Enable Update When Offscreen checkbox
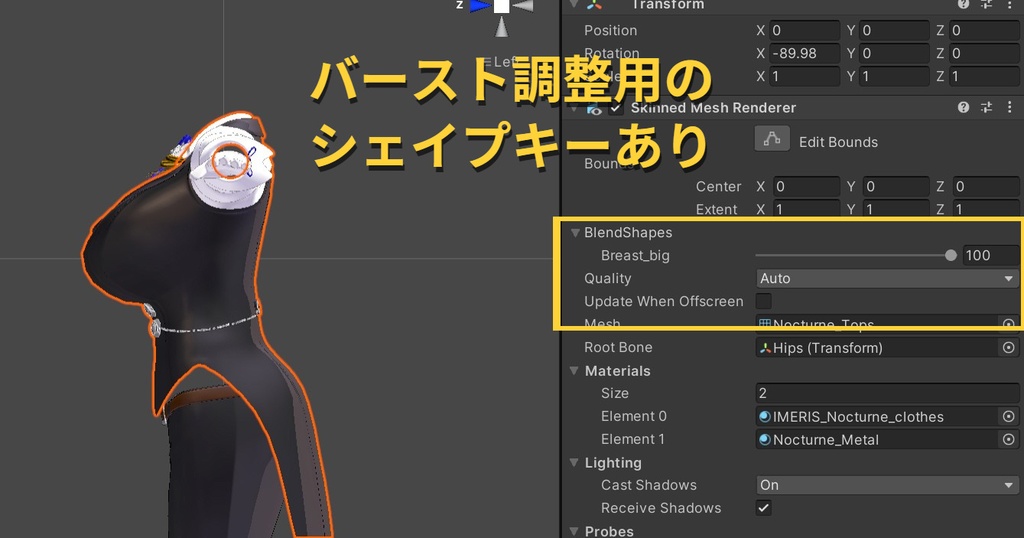The width and height of the screenshot is (1024, 538). (x=763, y=301)
